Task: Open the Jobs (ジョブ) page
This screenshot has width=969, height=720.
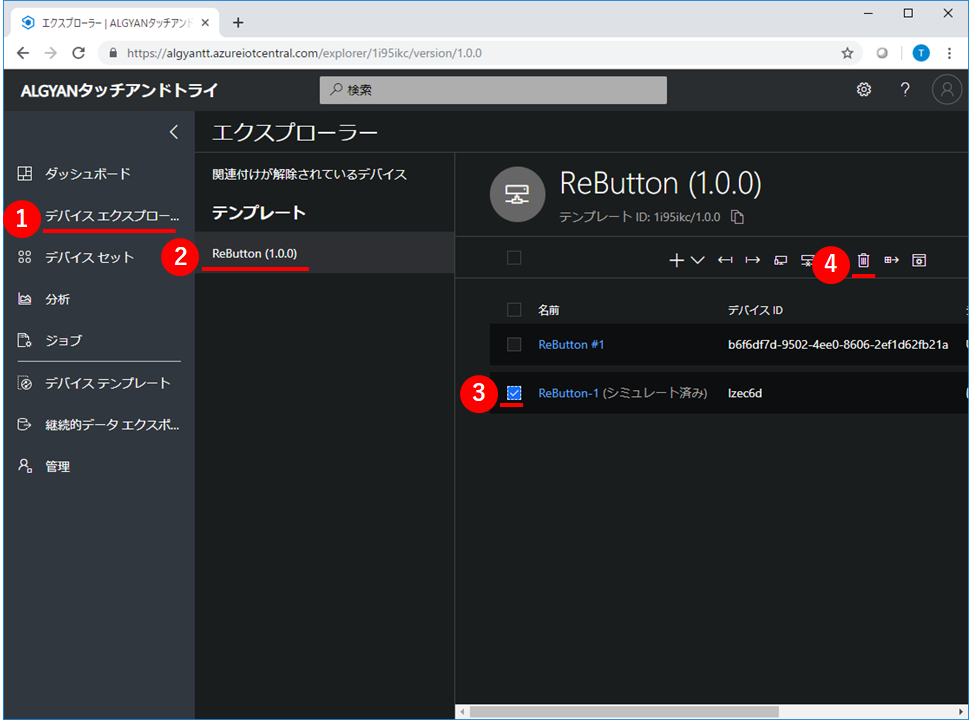Action: [63, 341]
